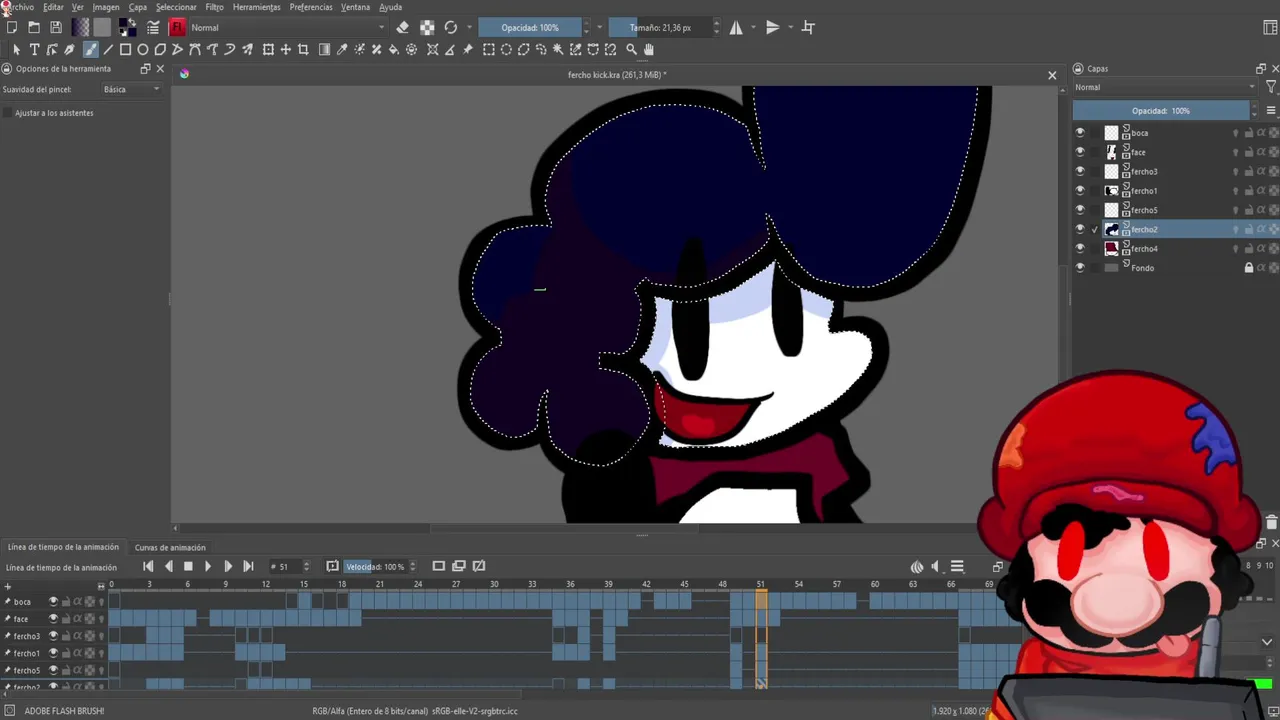
Task: Hide the fercho3 layer in Capas
Action: [x=1079, y=171]
